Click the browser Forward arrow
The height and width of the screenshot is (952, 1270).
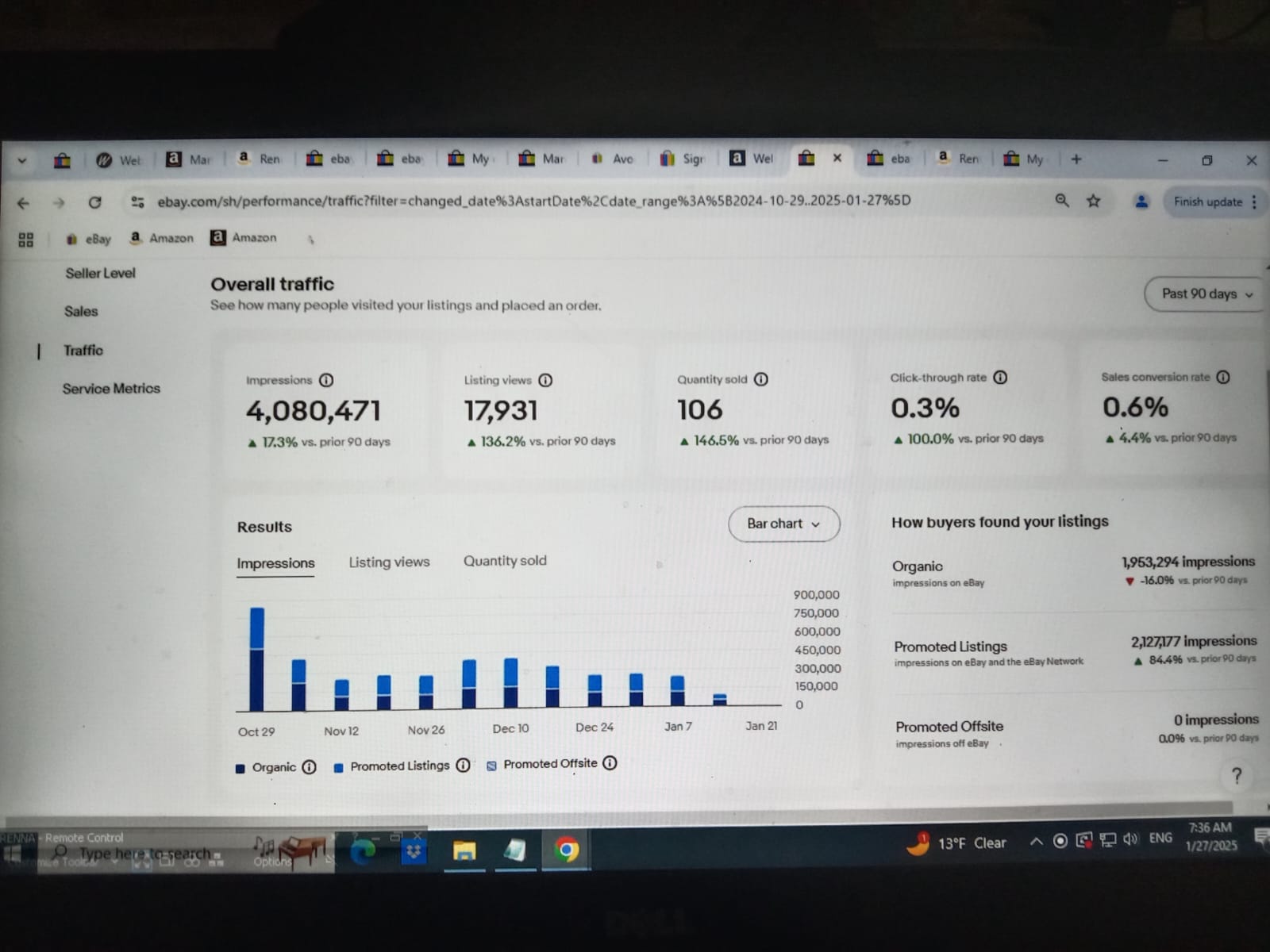point(58,203)
